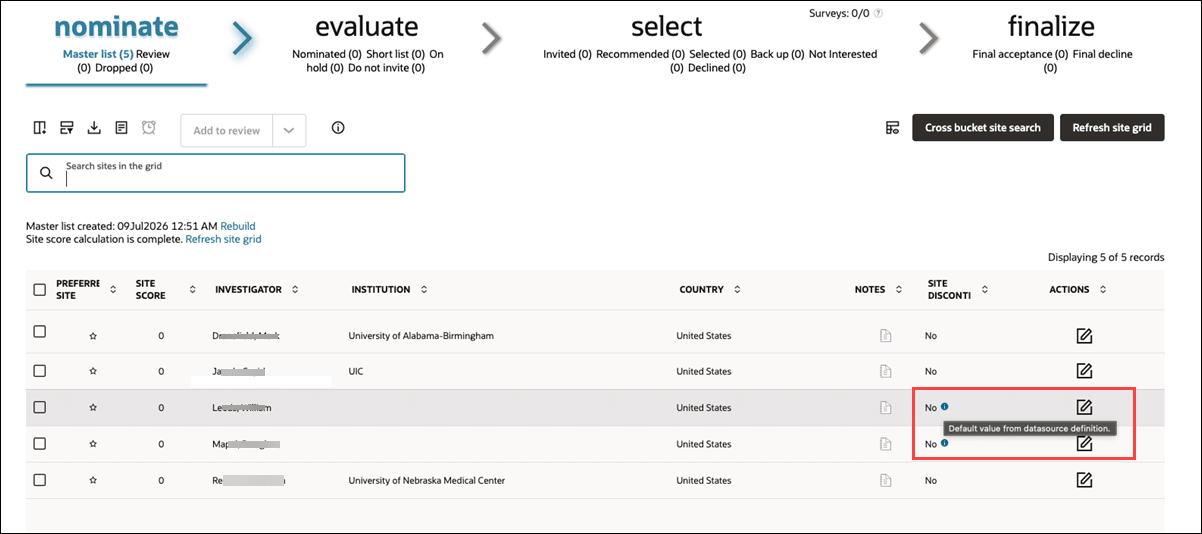
Task: Star the University of Alabama-Birmingham site as preferred
Action: [93, 335]
